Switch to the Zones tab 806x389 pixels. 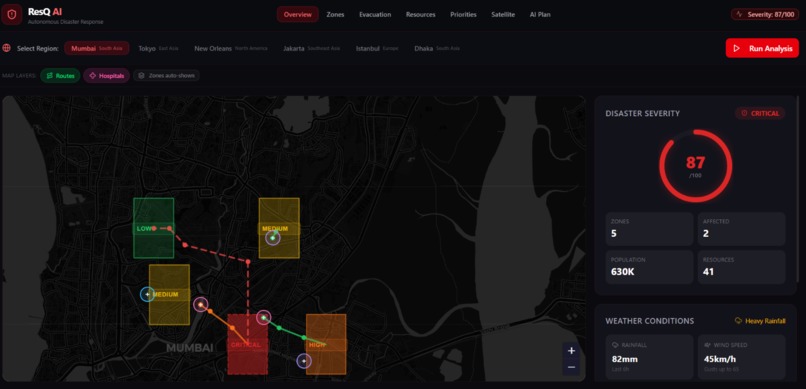coord(335,14)
